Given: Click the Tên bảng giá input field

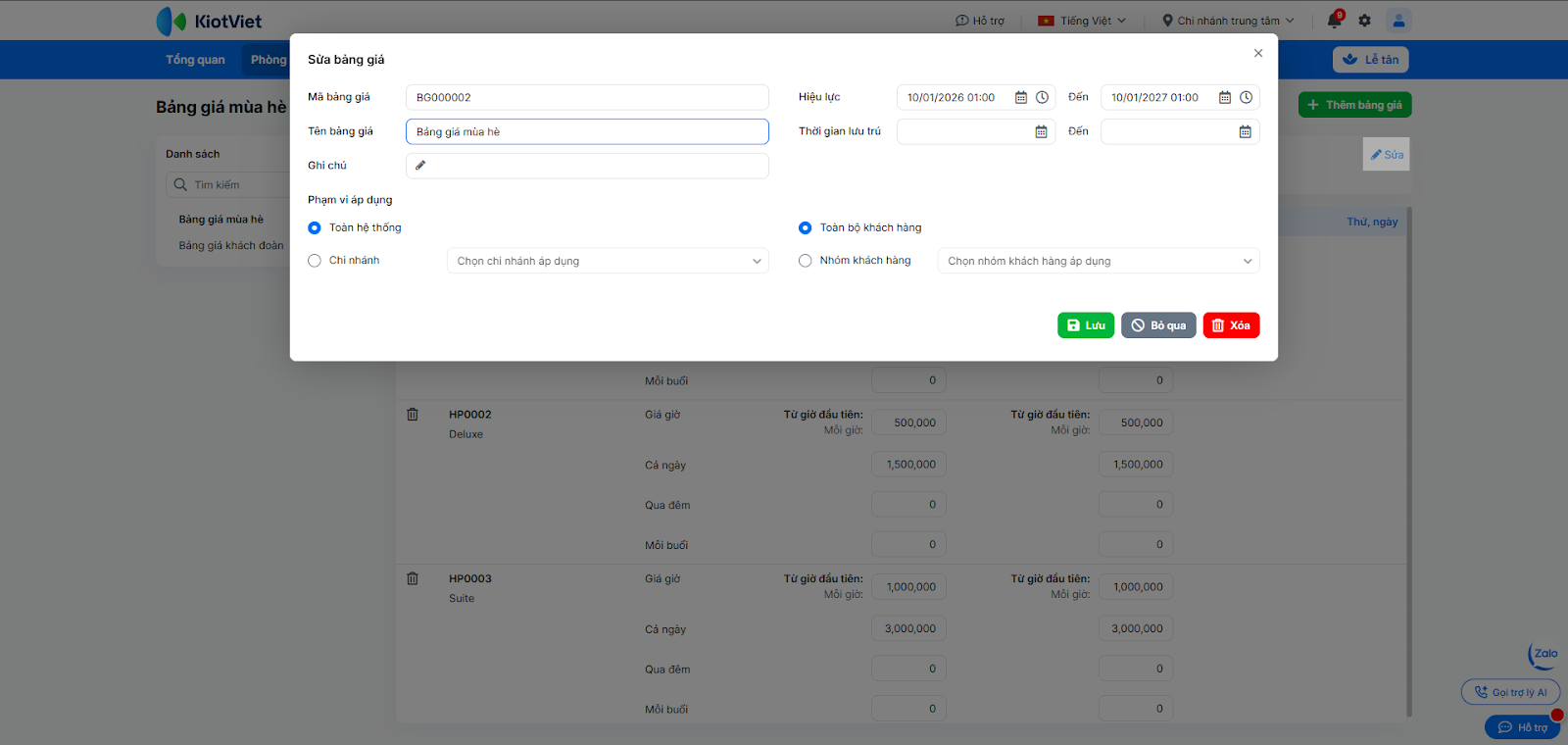Looking at the screenshot, I should [587, 132].
